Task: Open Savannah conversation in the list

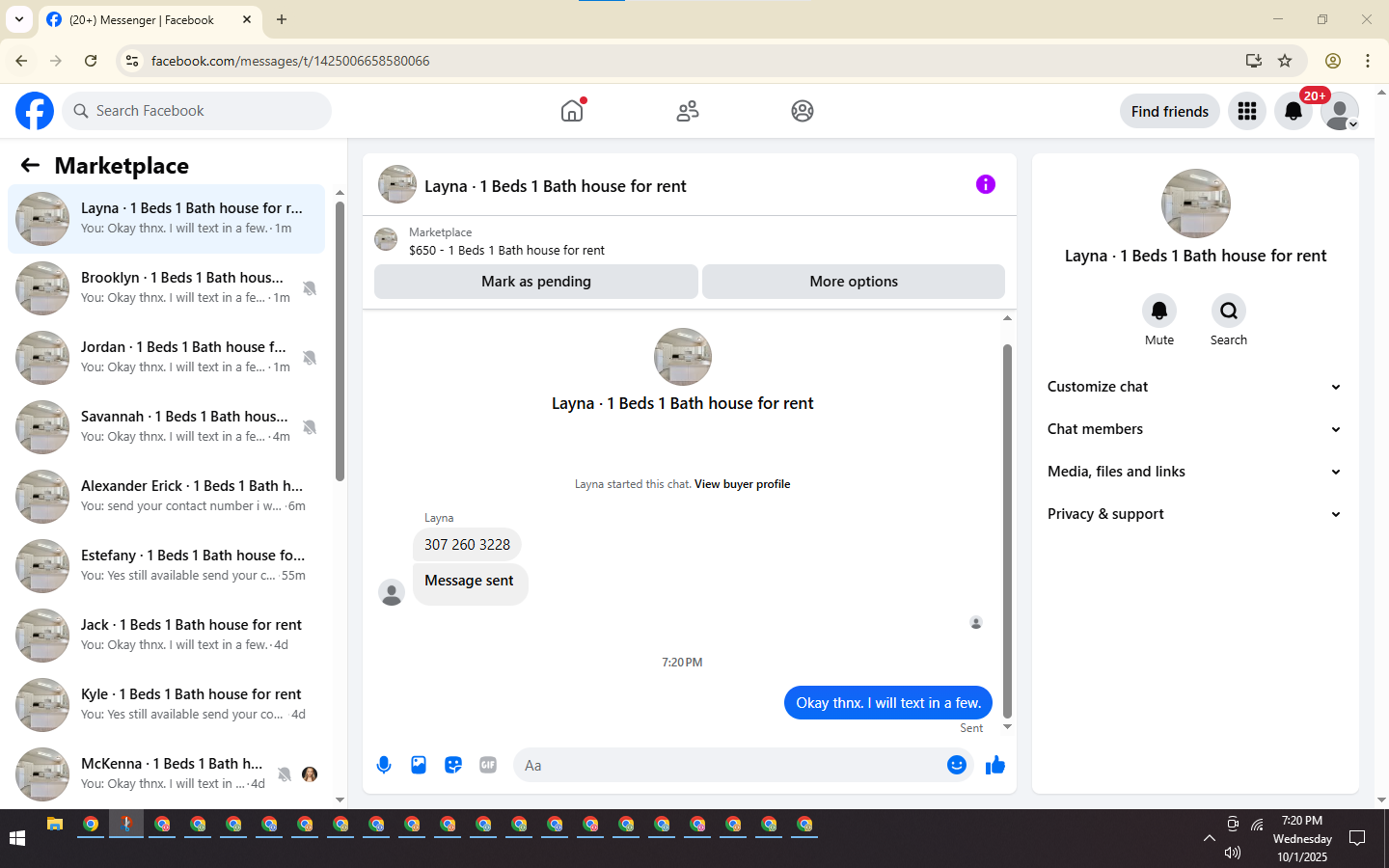Action: (166, 427)
